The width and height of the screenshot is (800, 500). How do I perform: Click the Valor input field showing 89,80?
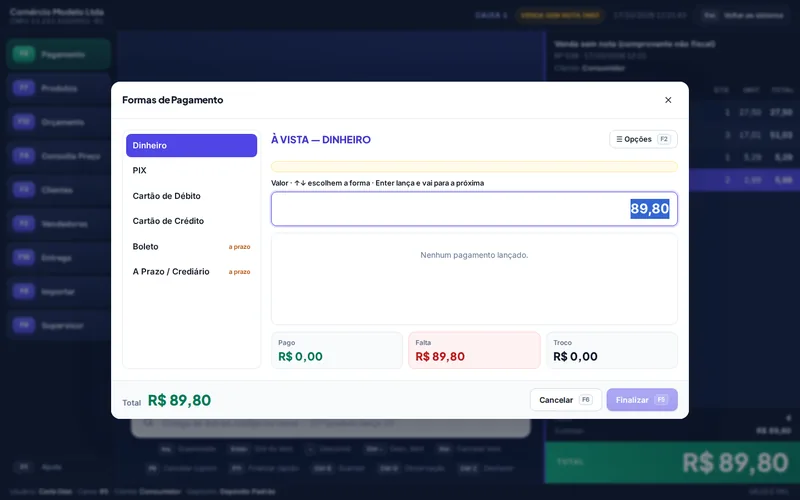coord(474,209)
